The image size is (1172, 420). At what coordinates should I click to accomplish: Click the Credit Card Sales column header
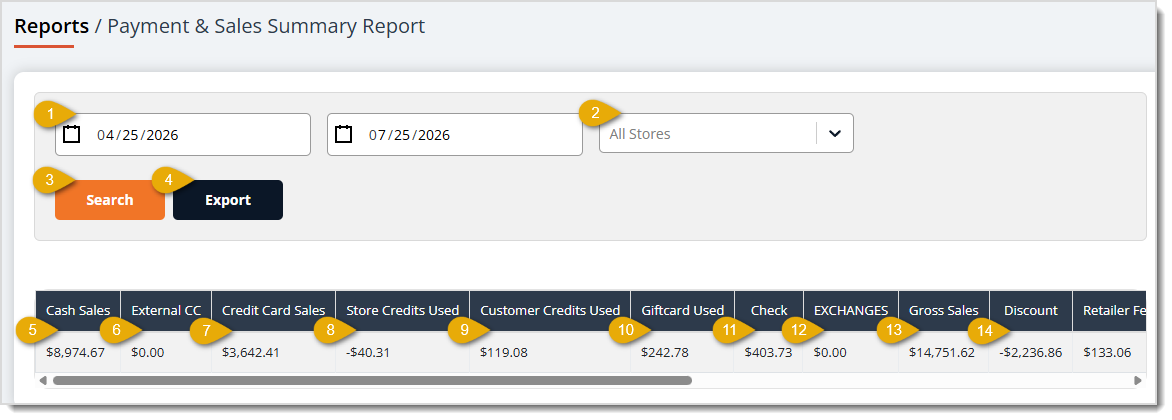[274, 310]
